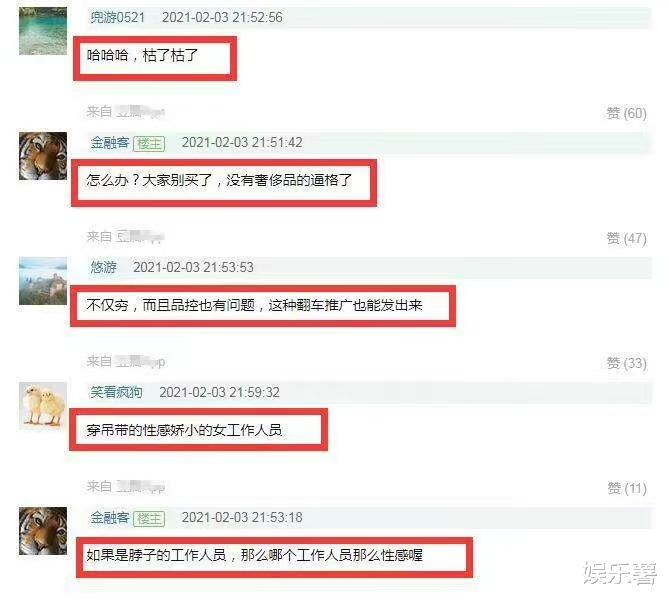Click the first tiger avatar of 金融客
Viewport: 669px width, 602px height.
coord(43,156)
